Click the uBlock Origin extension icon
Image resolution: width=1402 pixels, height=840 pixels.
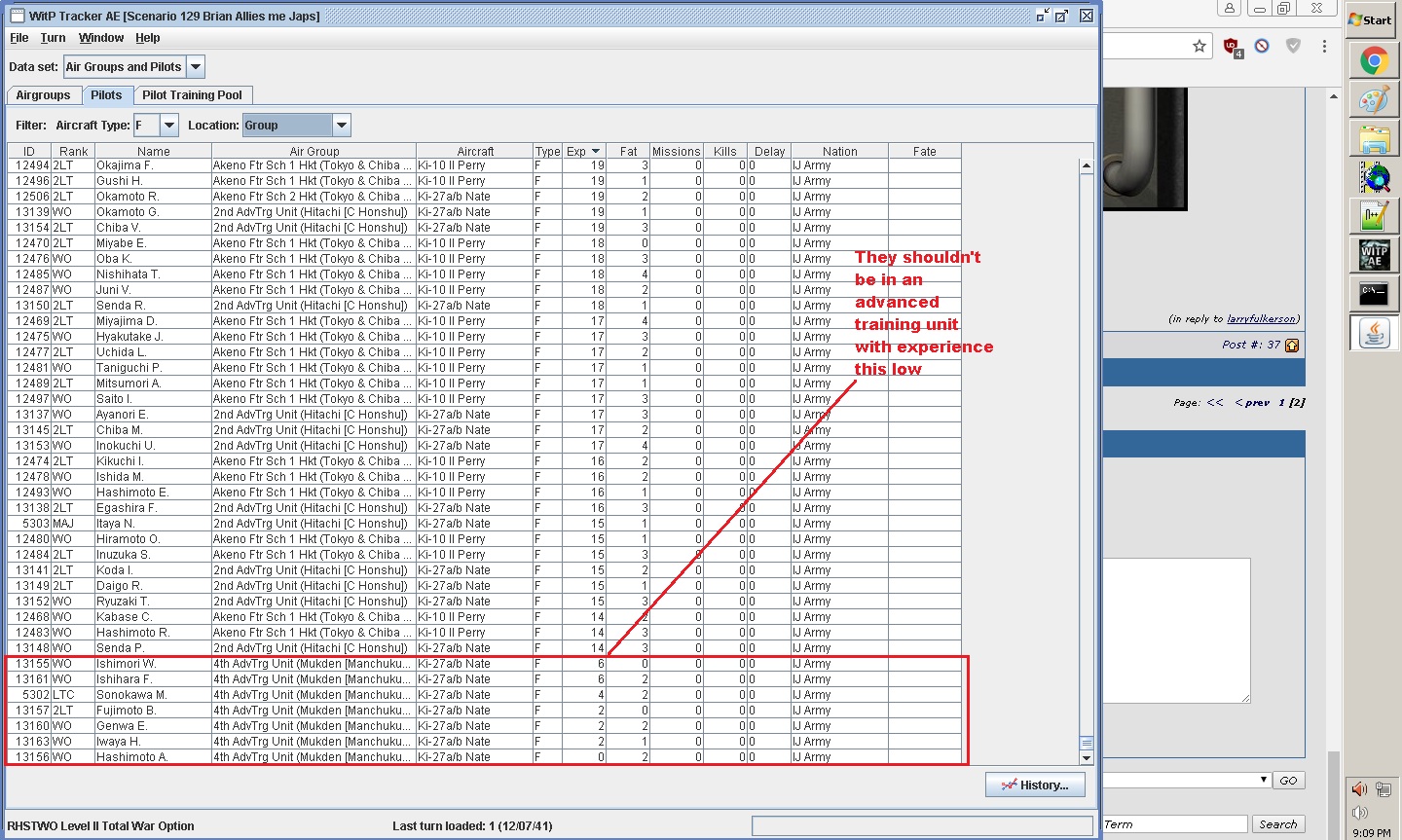coord(1231,47)
